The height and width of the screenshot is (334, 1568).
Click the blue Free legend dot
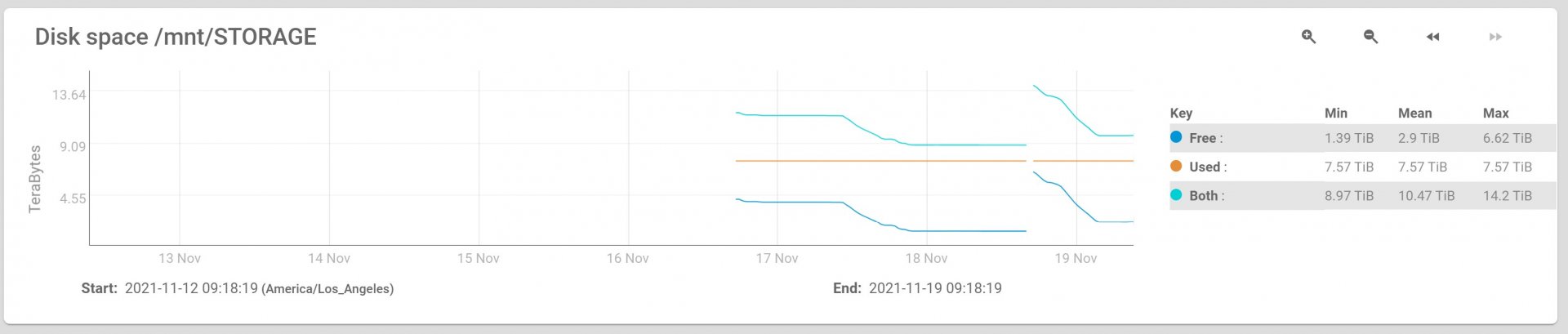pyautogui.click(x=1176, y=137)
